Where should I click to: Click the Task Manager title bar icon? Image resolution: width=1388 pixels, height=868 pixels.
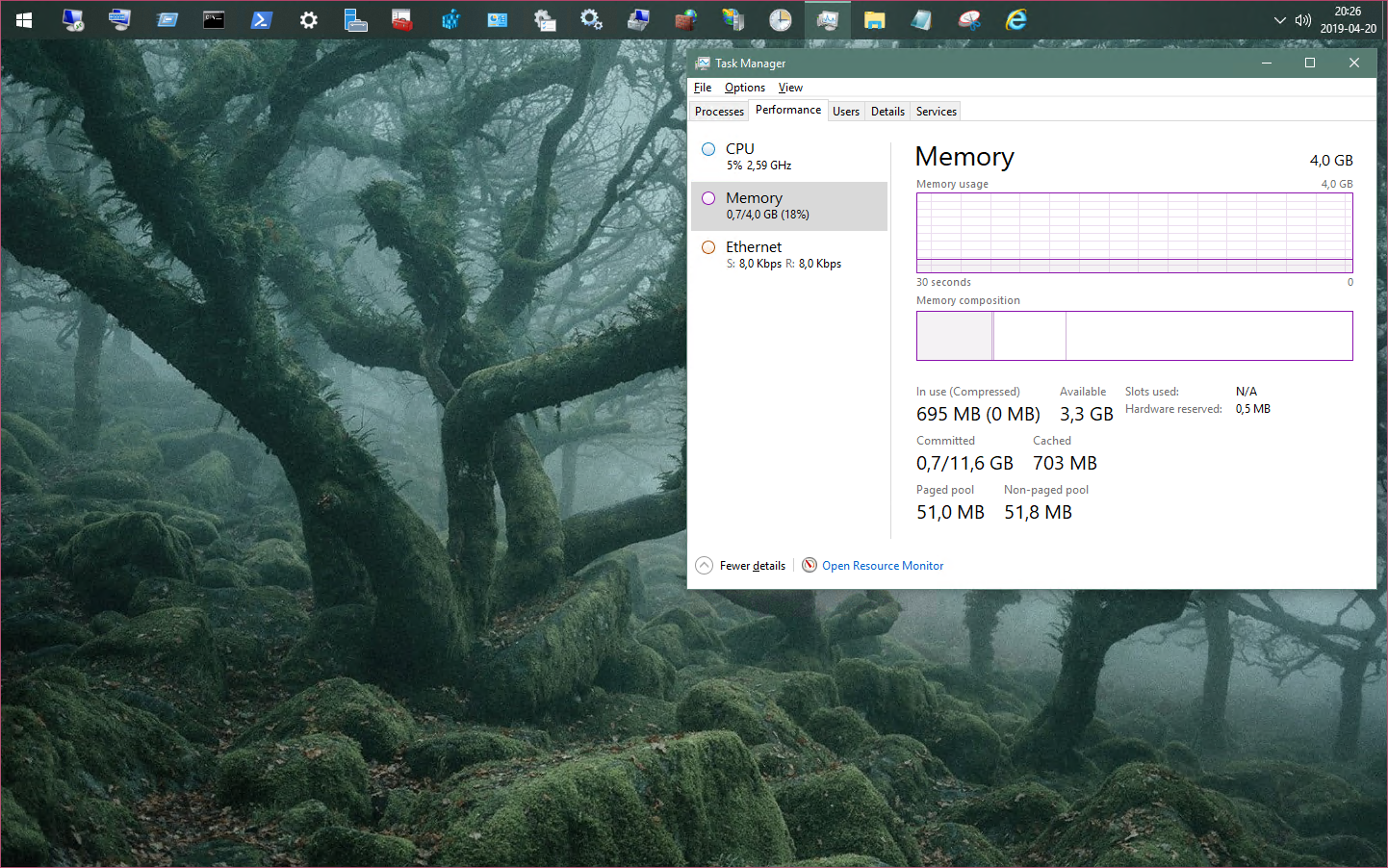[x=703, y=63]
